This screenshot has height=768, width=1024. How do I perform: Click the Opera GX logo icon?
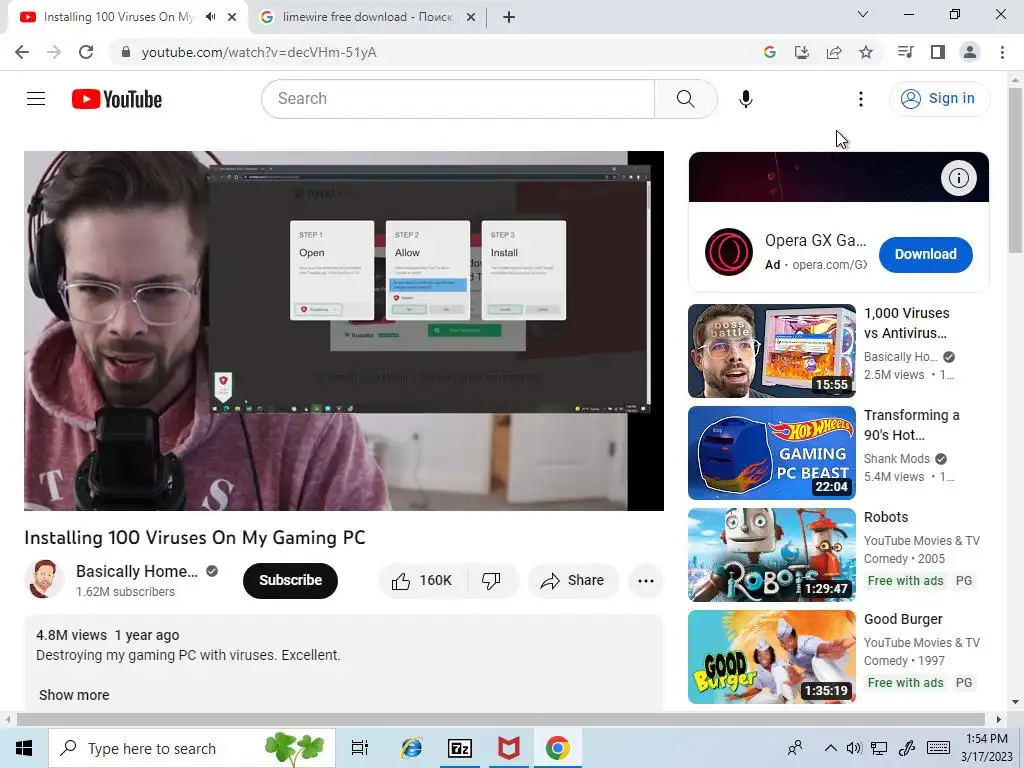728,252
